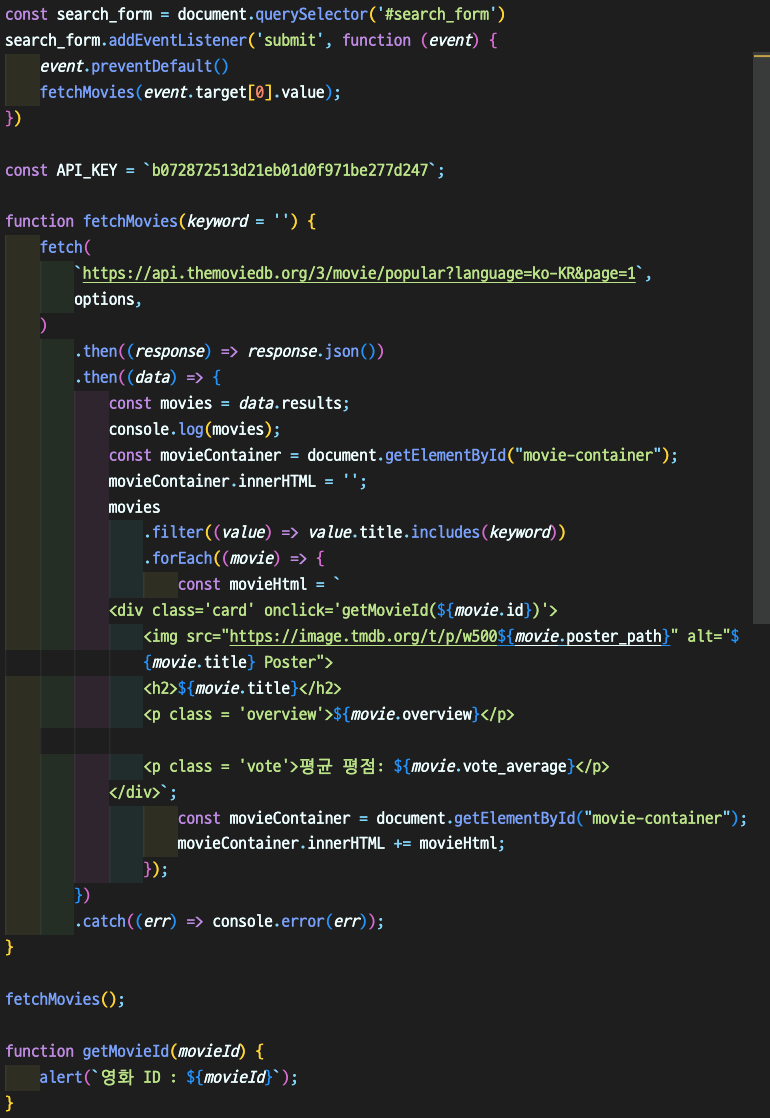Viewport: 770px width, 1118px height.
Task: Click the standalone 'movies' line before .filter
Action: (x=134, y=507)
